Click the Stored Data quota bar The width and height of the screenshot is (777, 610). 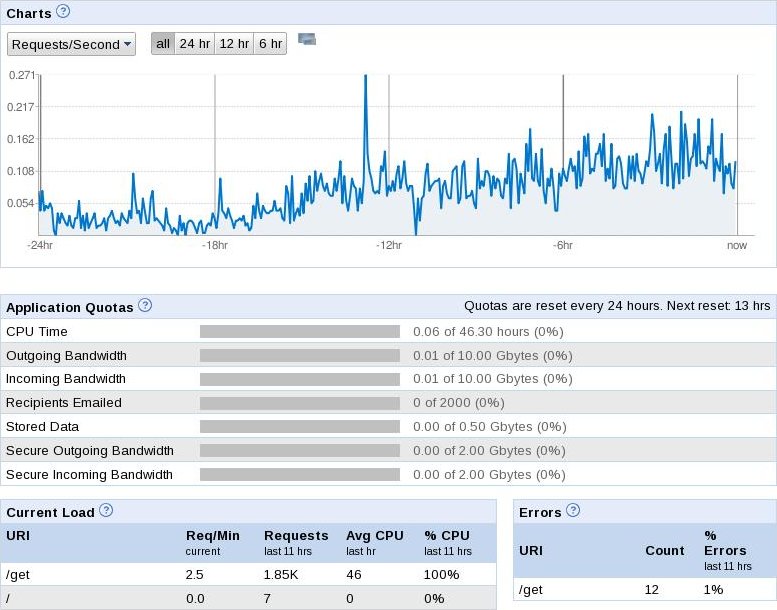click(300, 427)
